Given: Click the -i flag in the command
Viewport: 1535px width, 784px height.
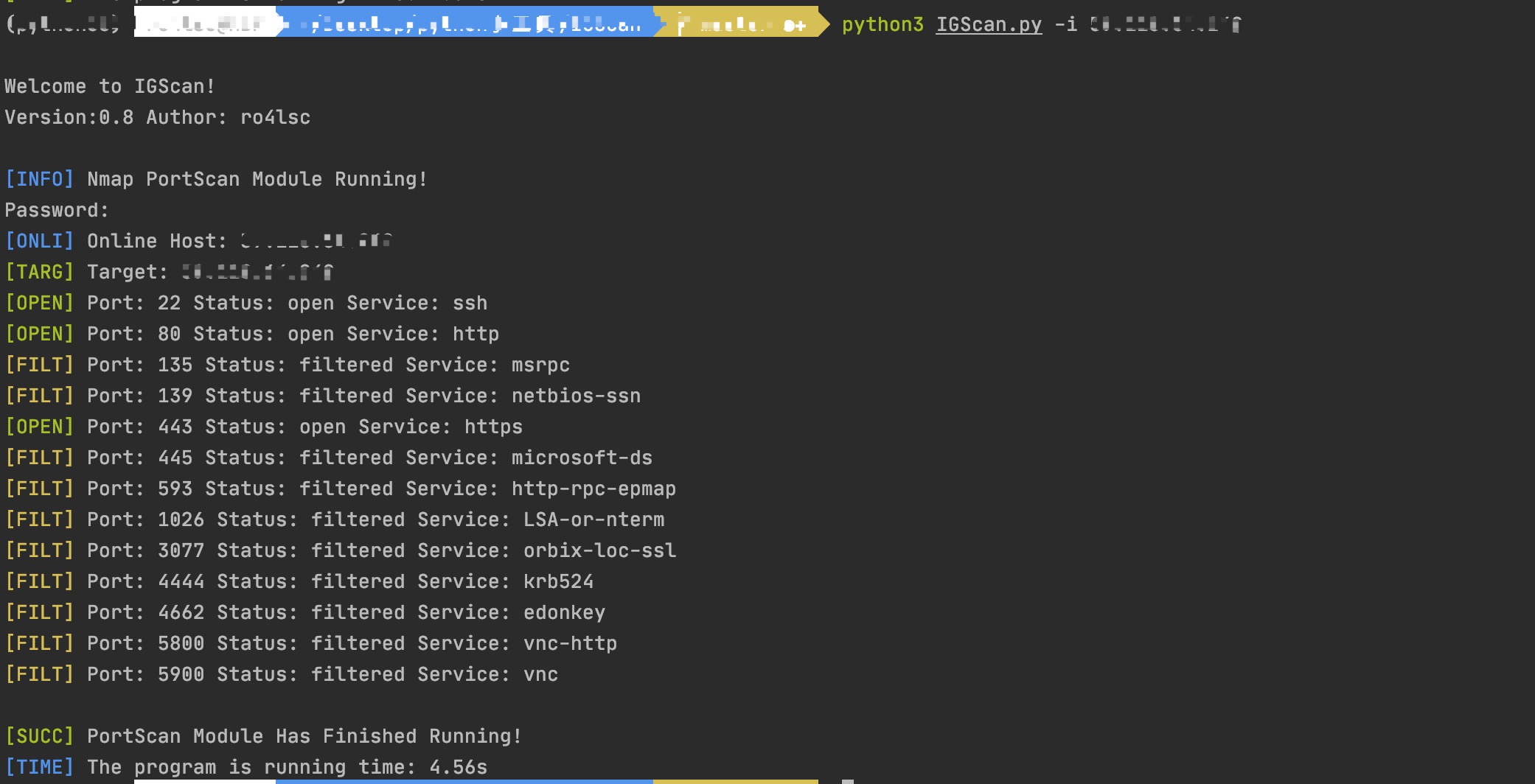Looking at the screenshot, I should click(x=1066, y=25).
